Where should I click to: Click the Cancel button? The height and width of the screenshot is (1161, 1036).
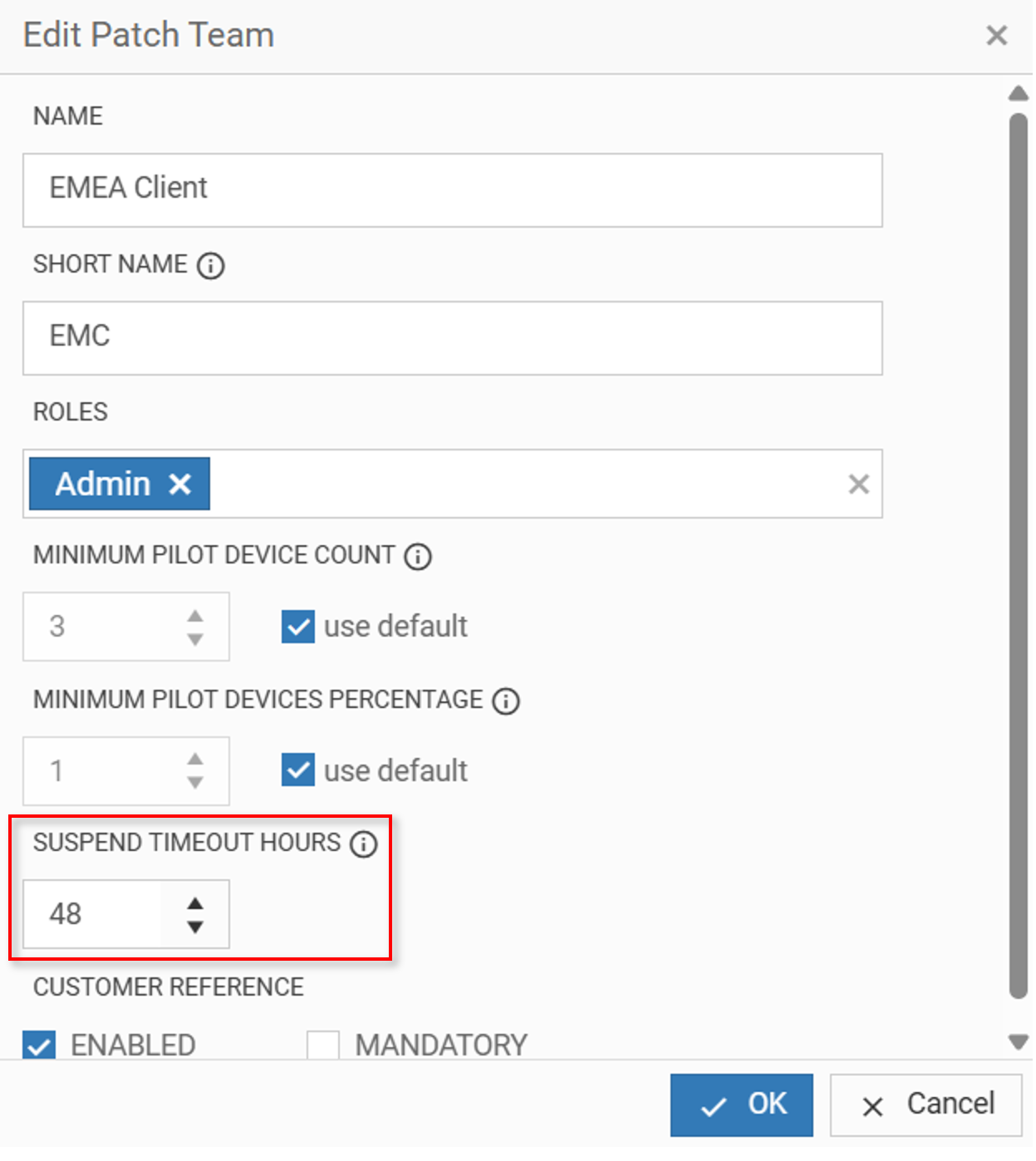coord(926,1104)
